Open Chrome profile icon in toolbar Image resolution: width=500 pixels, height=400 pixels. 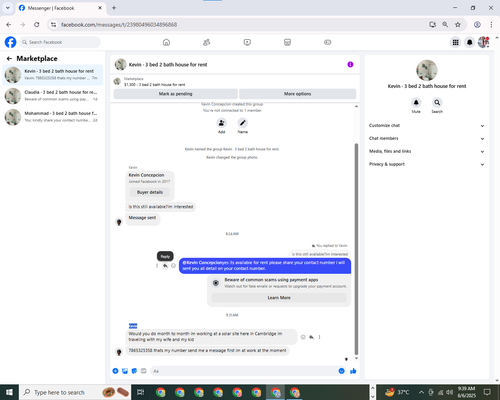click(x=477, y=24)
